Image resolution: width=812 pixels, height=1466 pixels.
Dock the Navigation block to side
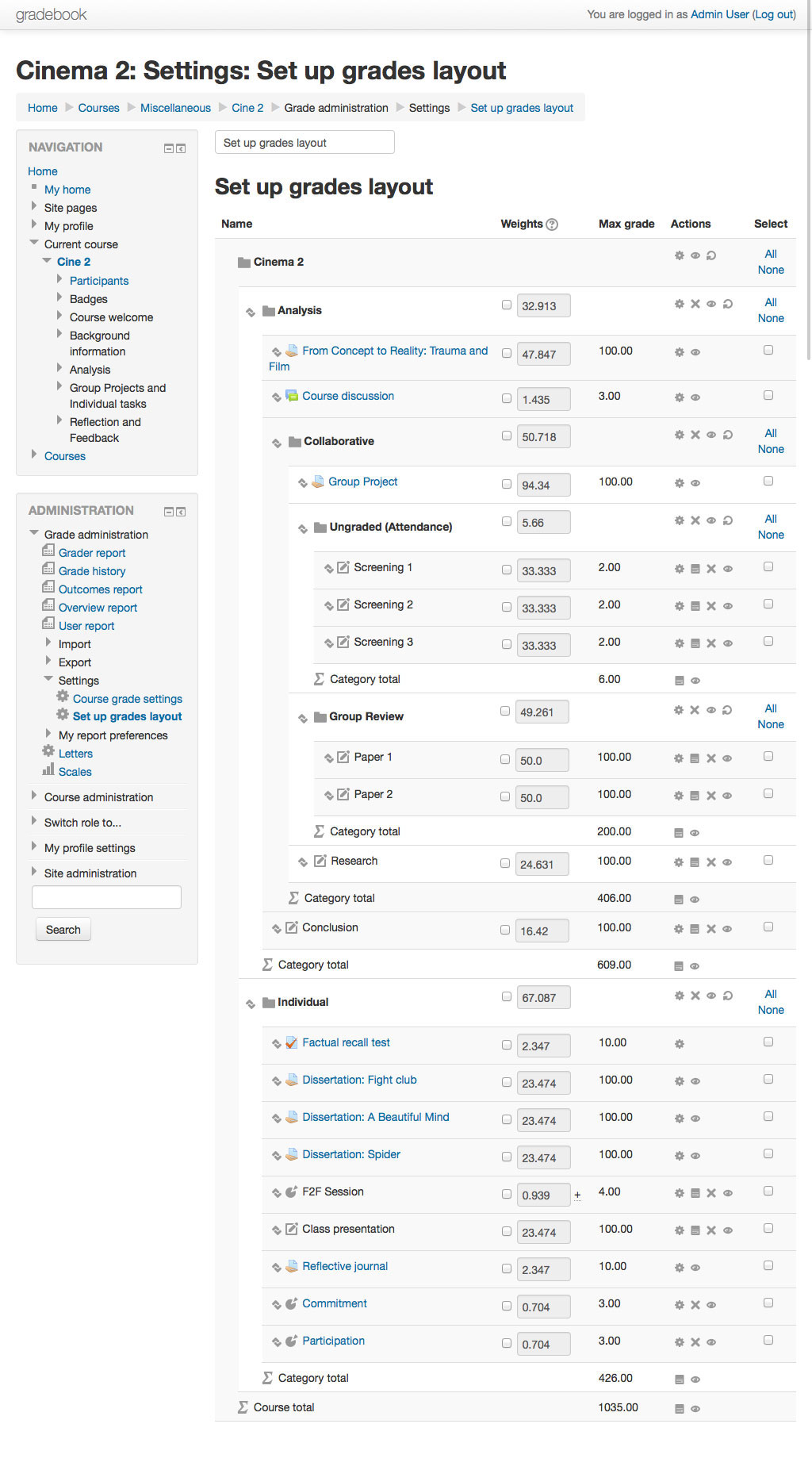(x=181, y=148)
